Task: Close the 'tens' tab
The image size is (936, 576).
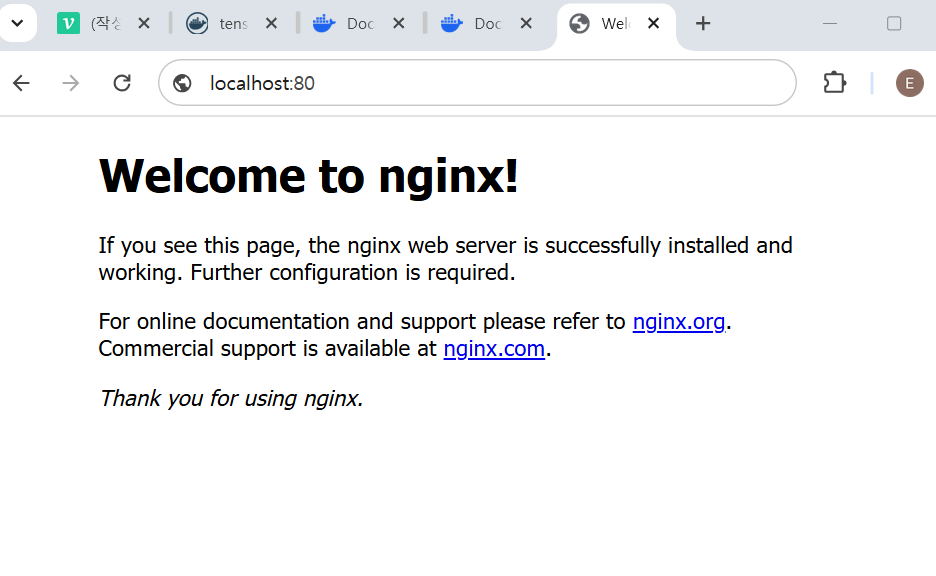Action: pos(271,23)
